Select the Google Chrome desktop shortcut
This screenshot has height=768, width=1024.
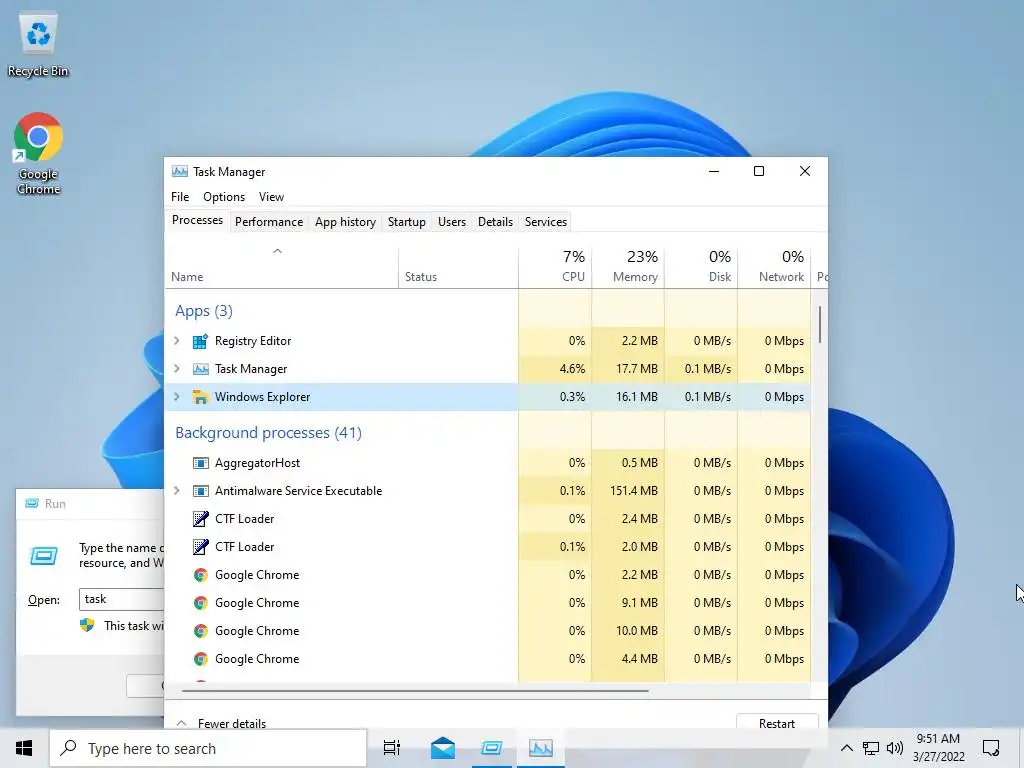38,154
